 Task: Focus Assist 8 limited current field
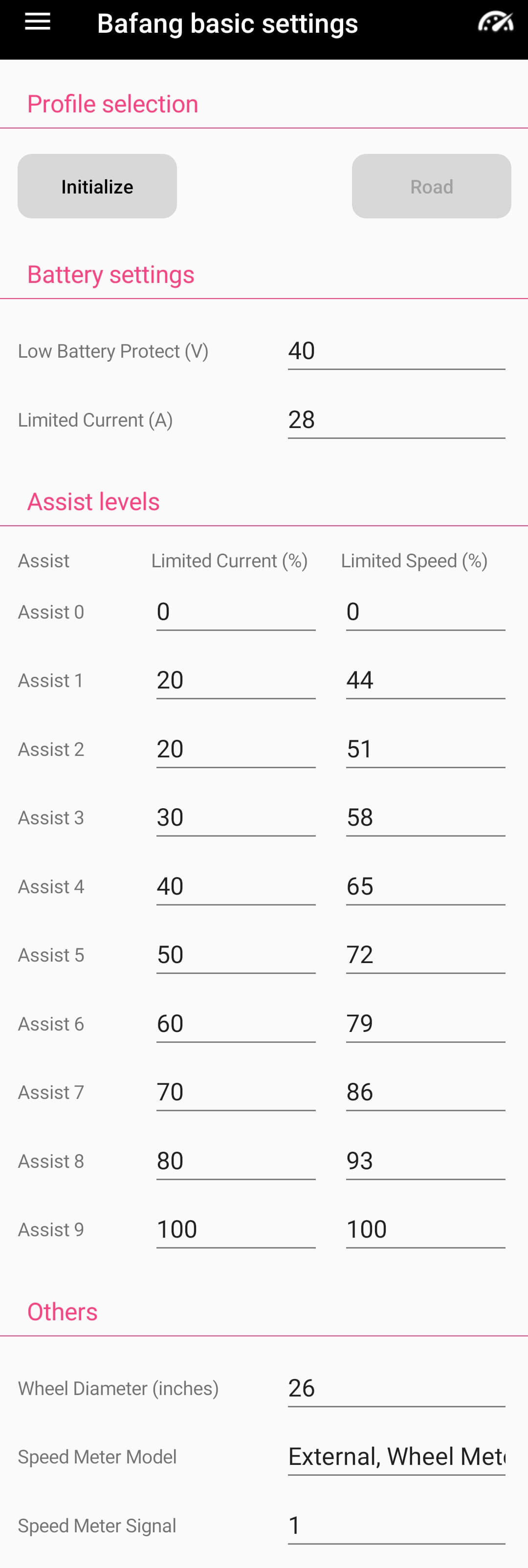[236, 1161]
